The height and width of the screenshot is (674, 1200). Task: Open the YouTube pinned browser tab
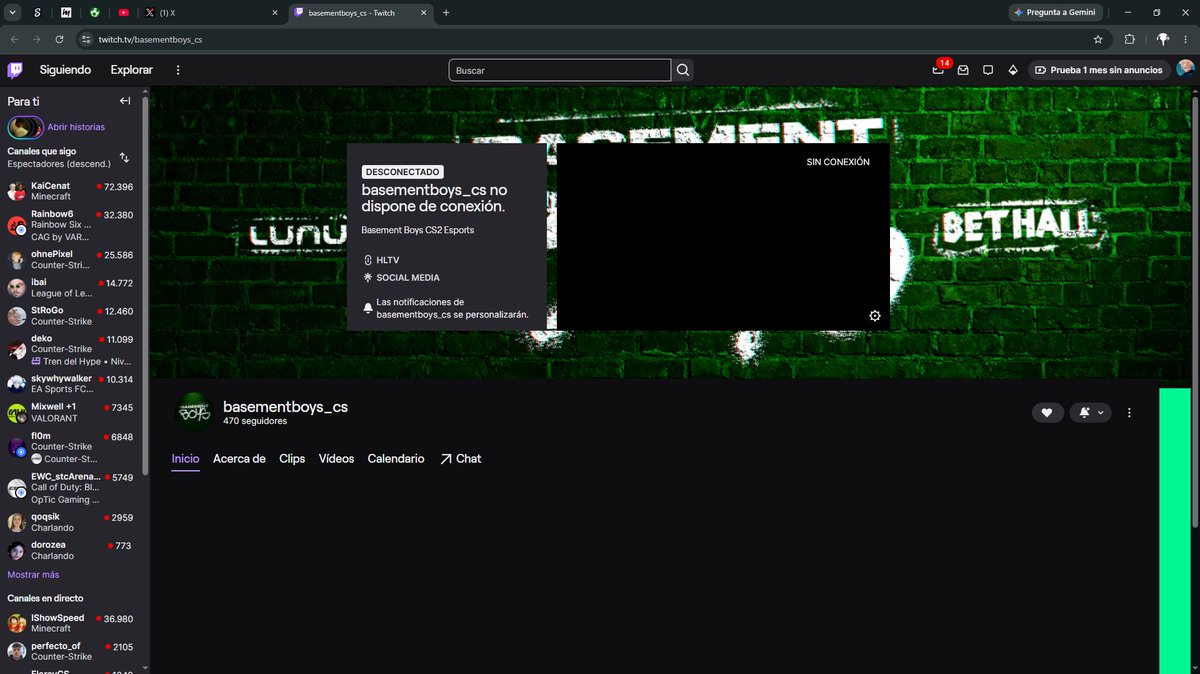click(123, 12)
